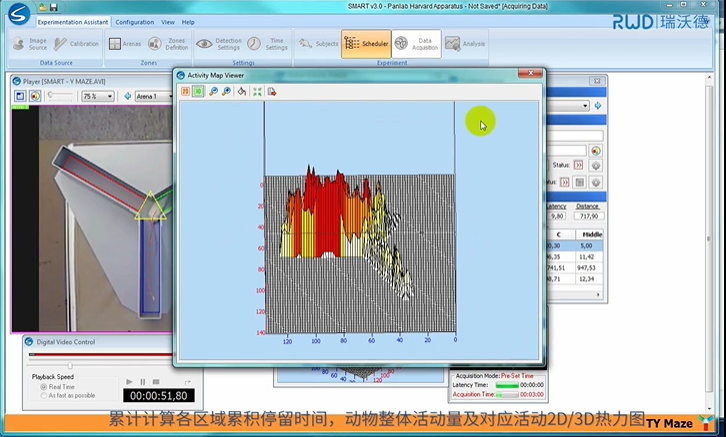This screenshot has height=437, width=726.
Task: Toggle Player window display mode icon
Action: pos(20,96)
